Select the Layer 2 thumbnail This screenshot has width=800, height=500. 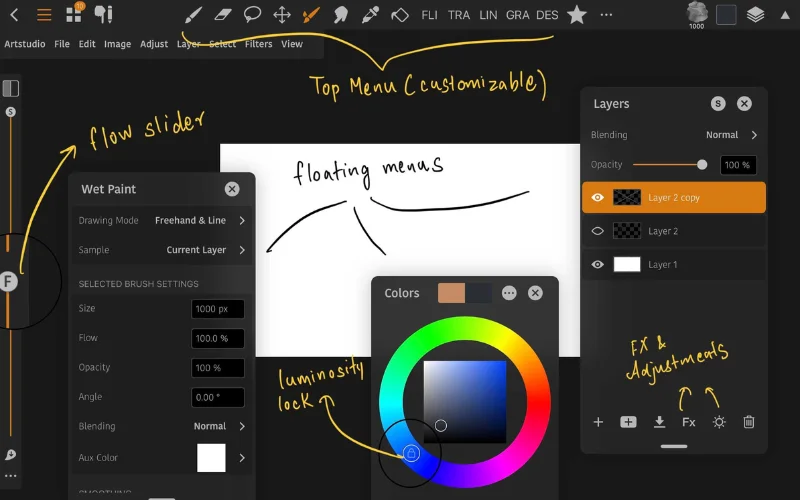(627, 231)
